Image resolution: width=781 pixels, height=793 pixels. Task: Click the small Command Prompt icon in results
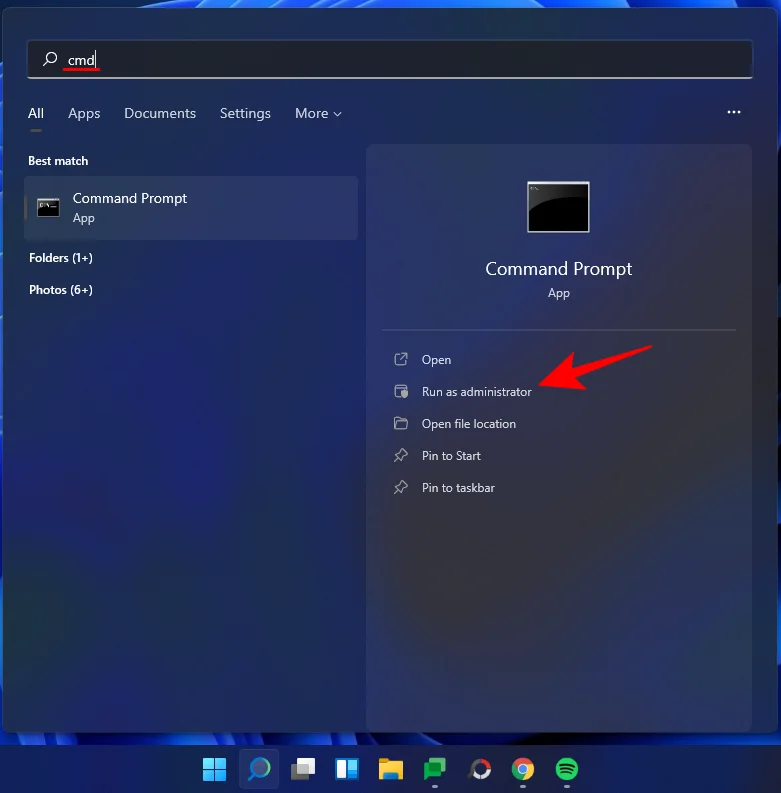click(x=48, y=207)
